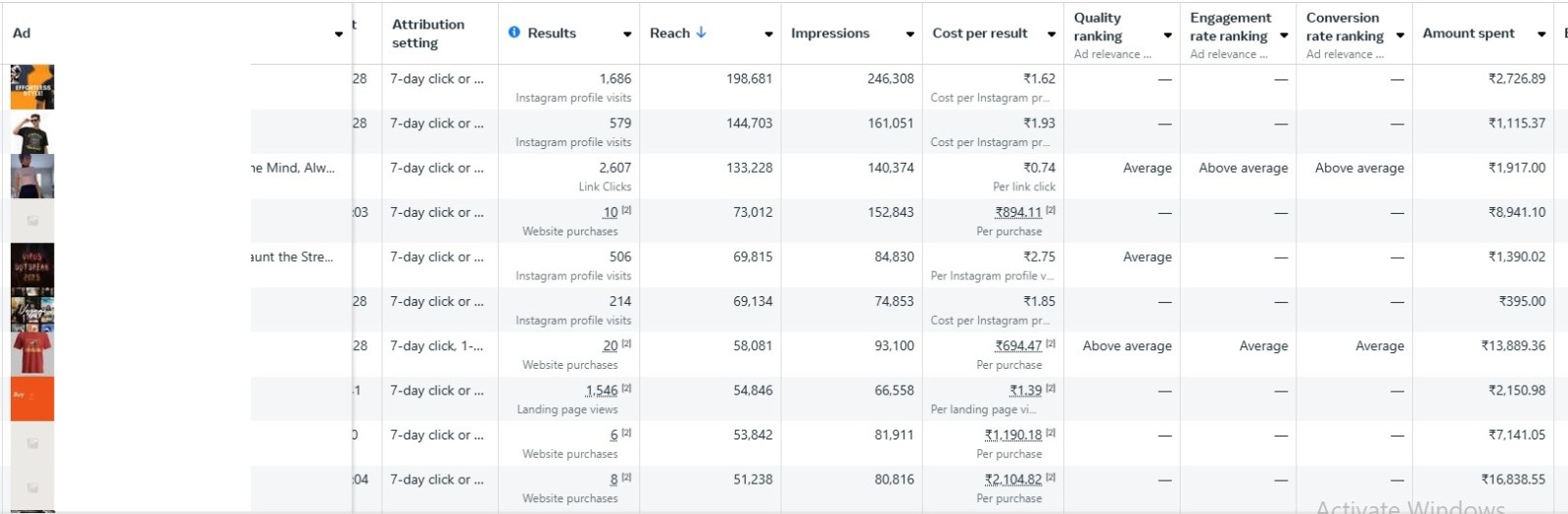Image resolution: width=1568 pixels, height=514 pixels.
Task: Open the 10 website purchases result link
Action: tap(611, 212)
